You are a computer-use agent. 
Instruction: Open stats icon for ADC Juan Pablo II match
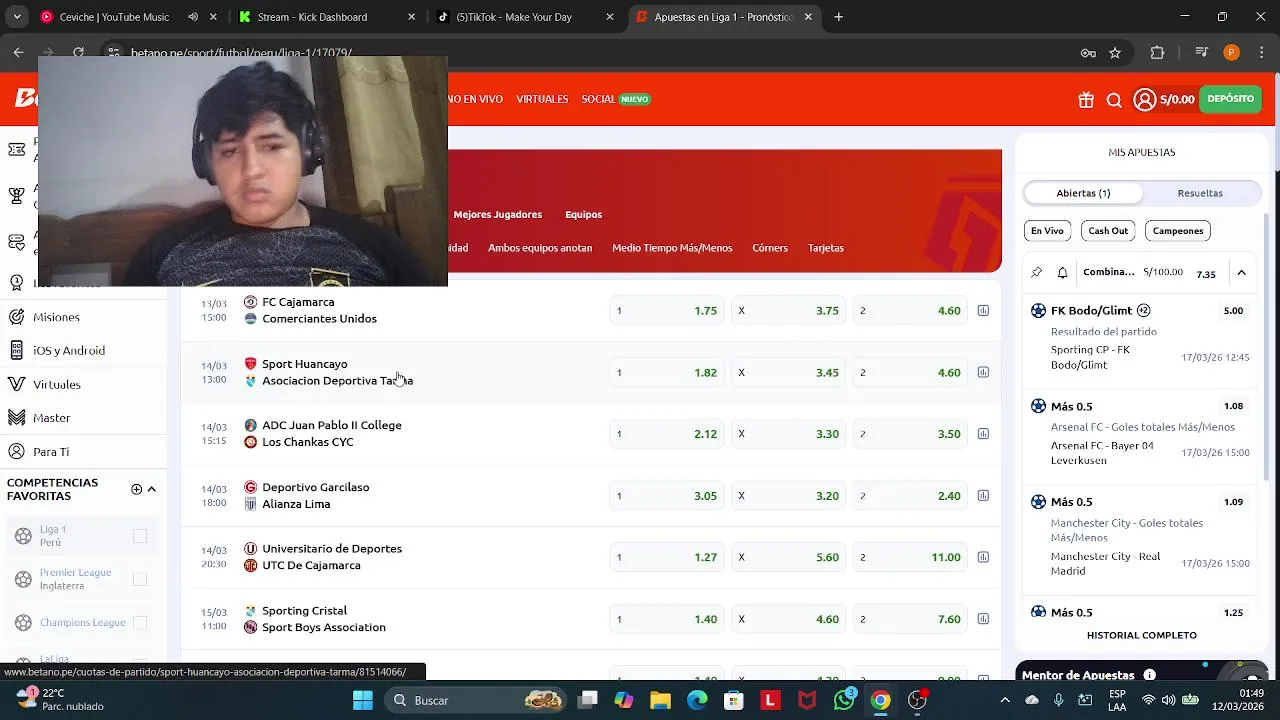(x=983, y=434)
